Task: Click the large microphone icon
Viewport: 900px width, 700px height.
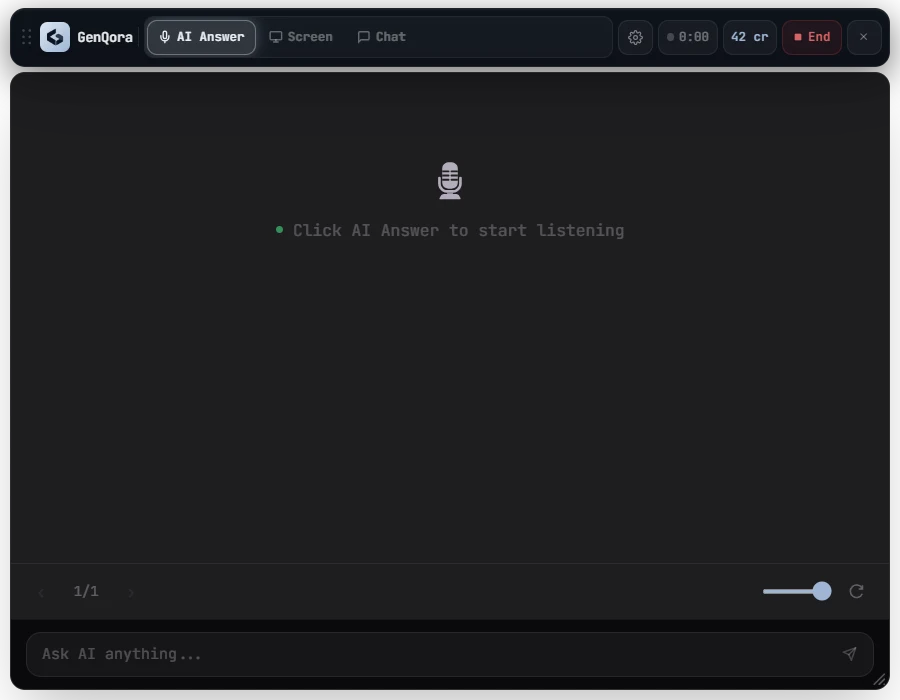Action: 450,181
